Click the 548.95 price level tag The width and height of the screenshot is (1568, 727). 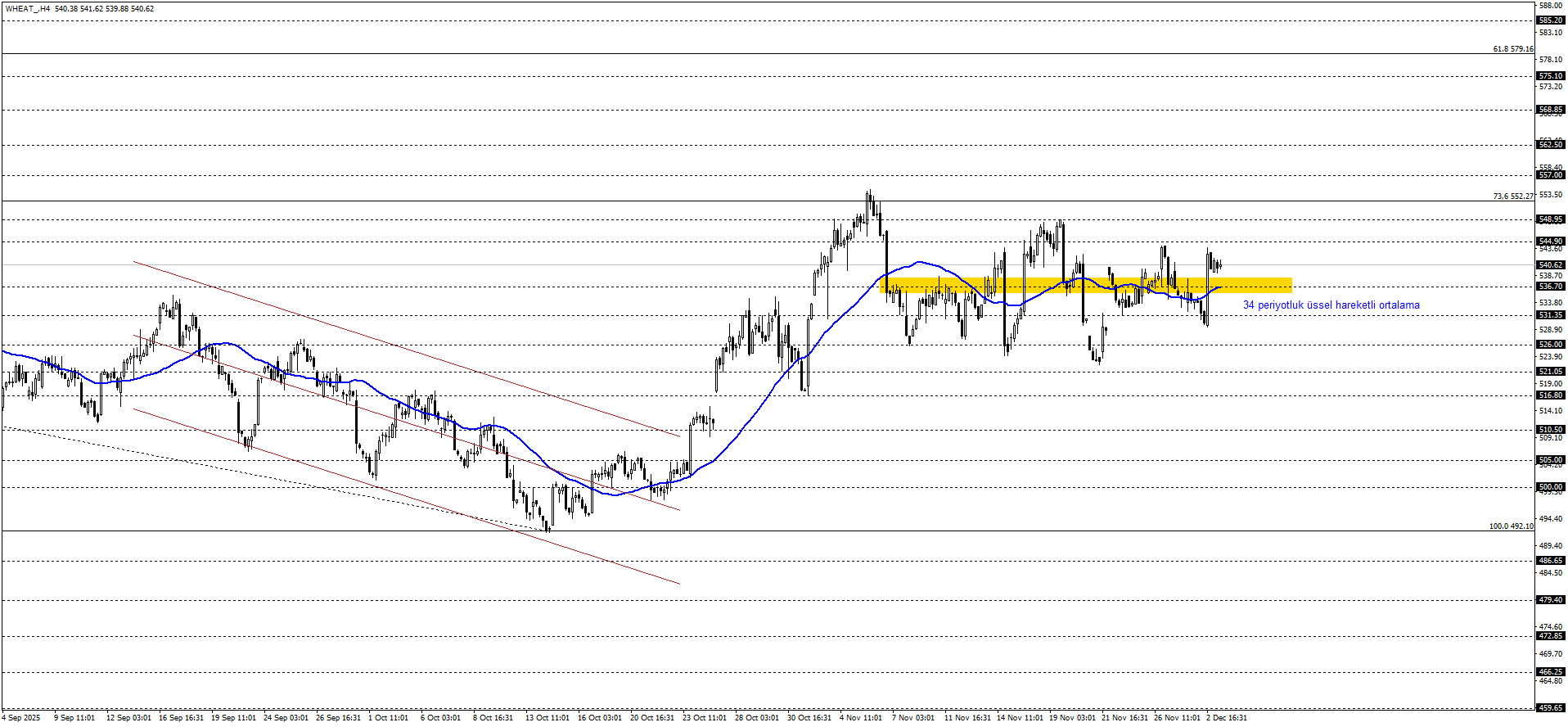[1551, 219]
